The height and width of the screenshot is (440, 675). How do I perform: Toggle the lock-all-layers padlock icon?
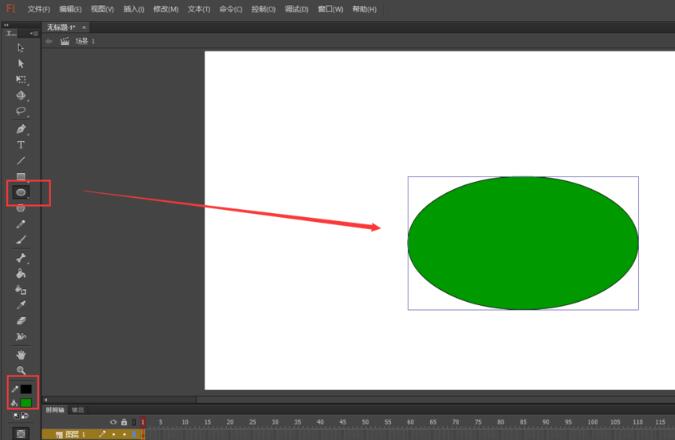point(123,422)
